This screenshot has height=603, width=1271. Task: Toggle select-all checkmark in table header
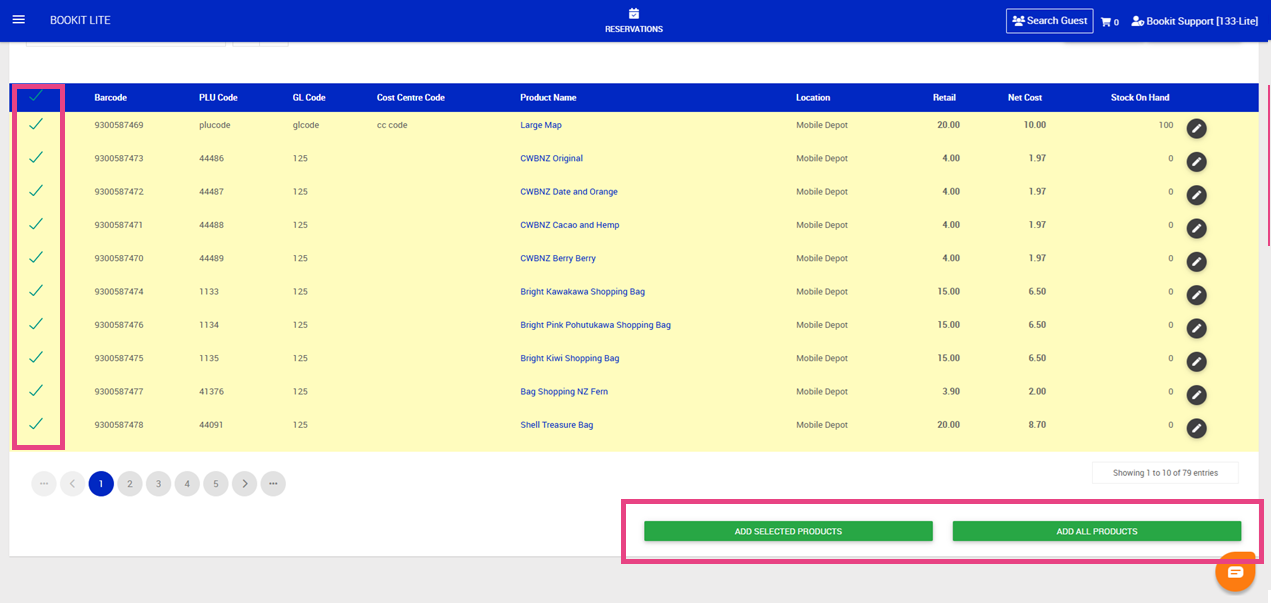(36, 96)
